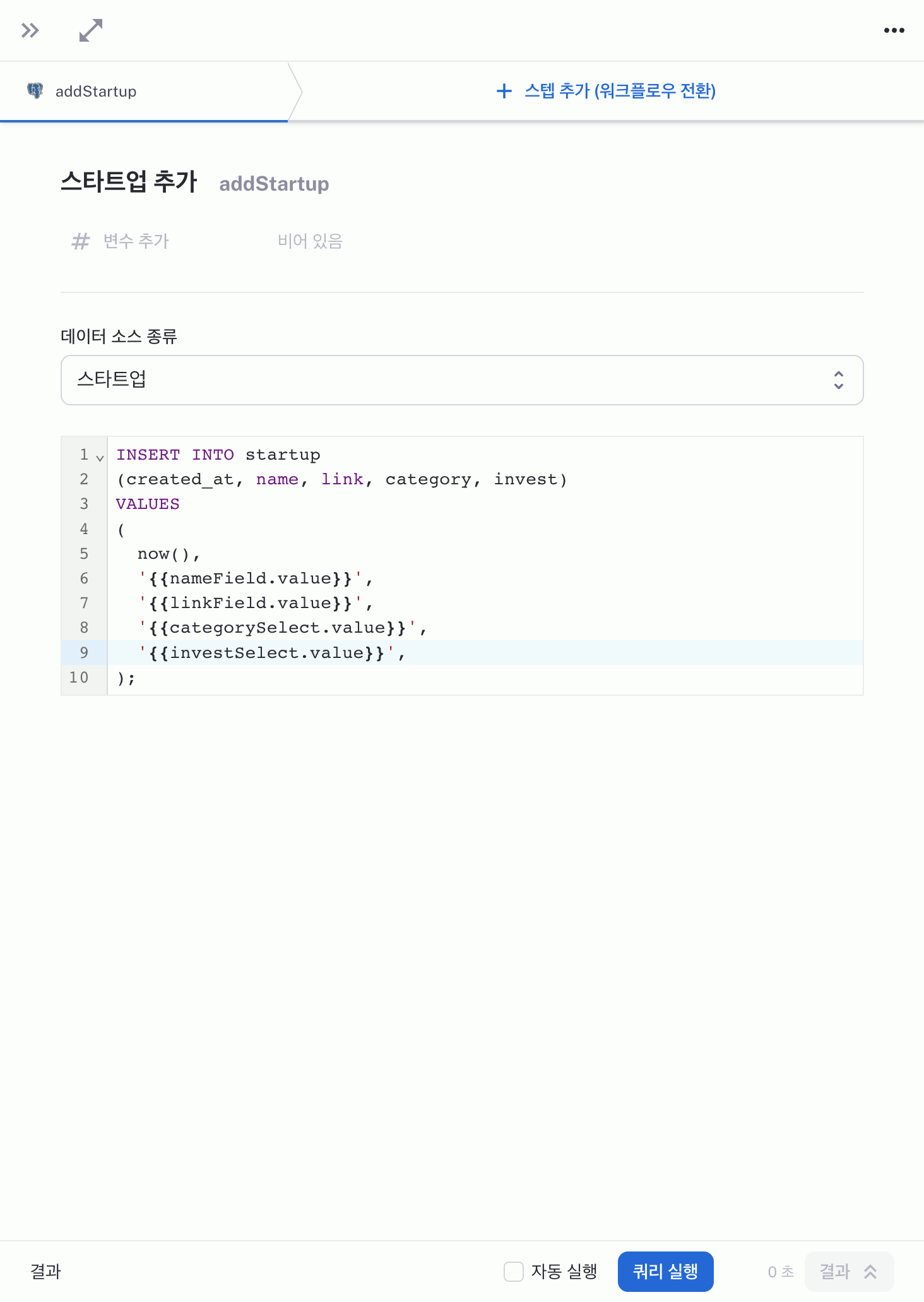This screenshot has height=1302, width=924.
Task: Click 변수 추가 to add variable
Action: point(136,241)
